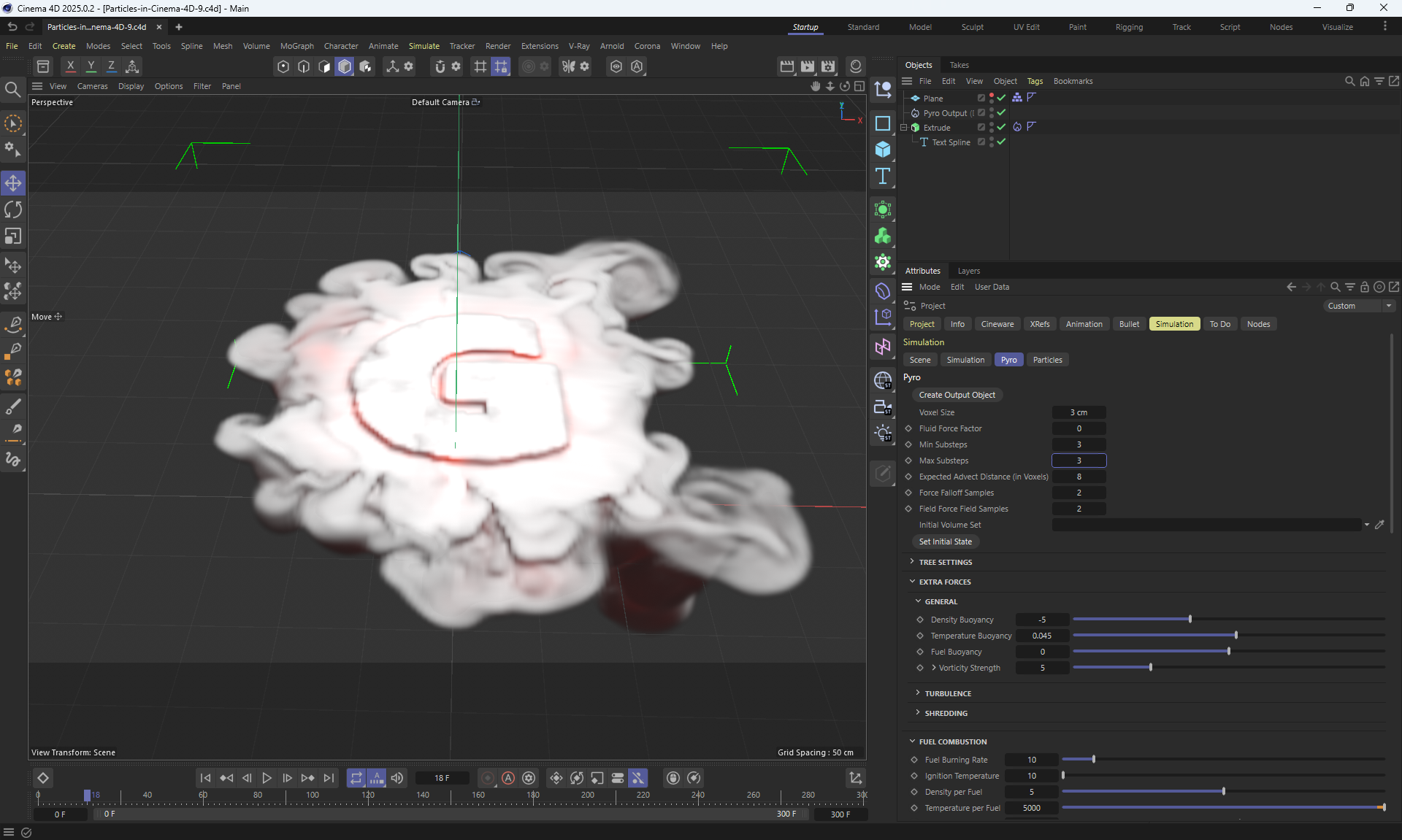The image size is (1402, 840).
Task: Go to start of animation
Action: [x=205, y=778]
